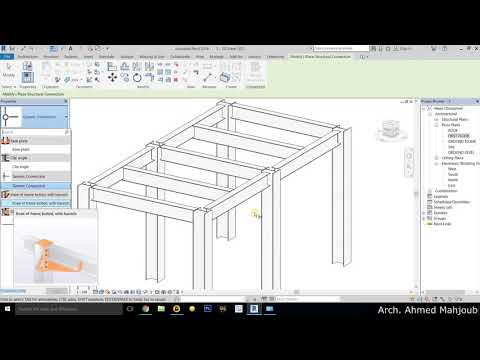Select the Offset tool
480x360 pixels.
coord(125,66)
